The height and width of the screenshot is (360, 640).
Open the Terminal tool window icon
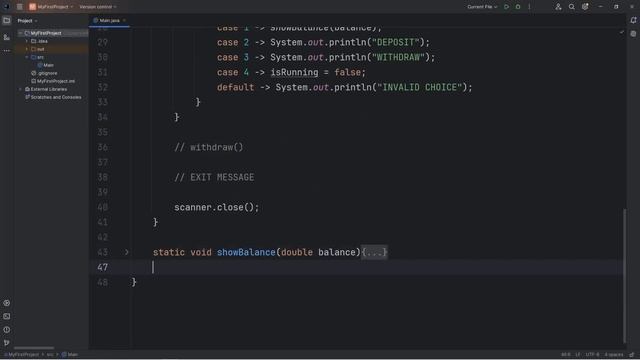click(x=7, y=316)
